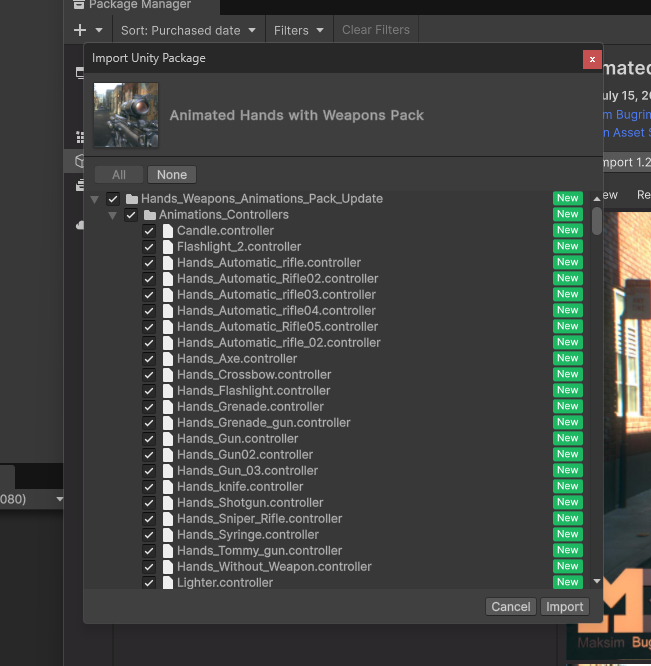This screenshot has width=651, height=666.
Task: Click the None selection button
Action: (172, 175)
